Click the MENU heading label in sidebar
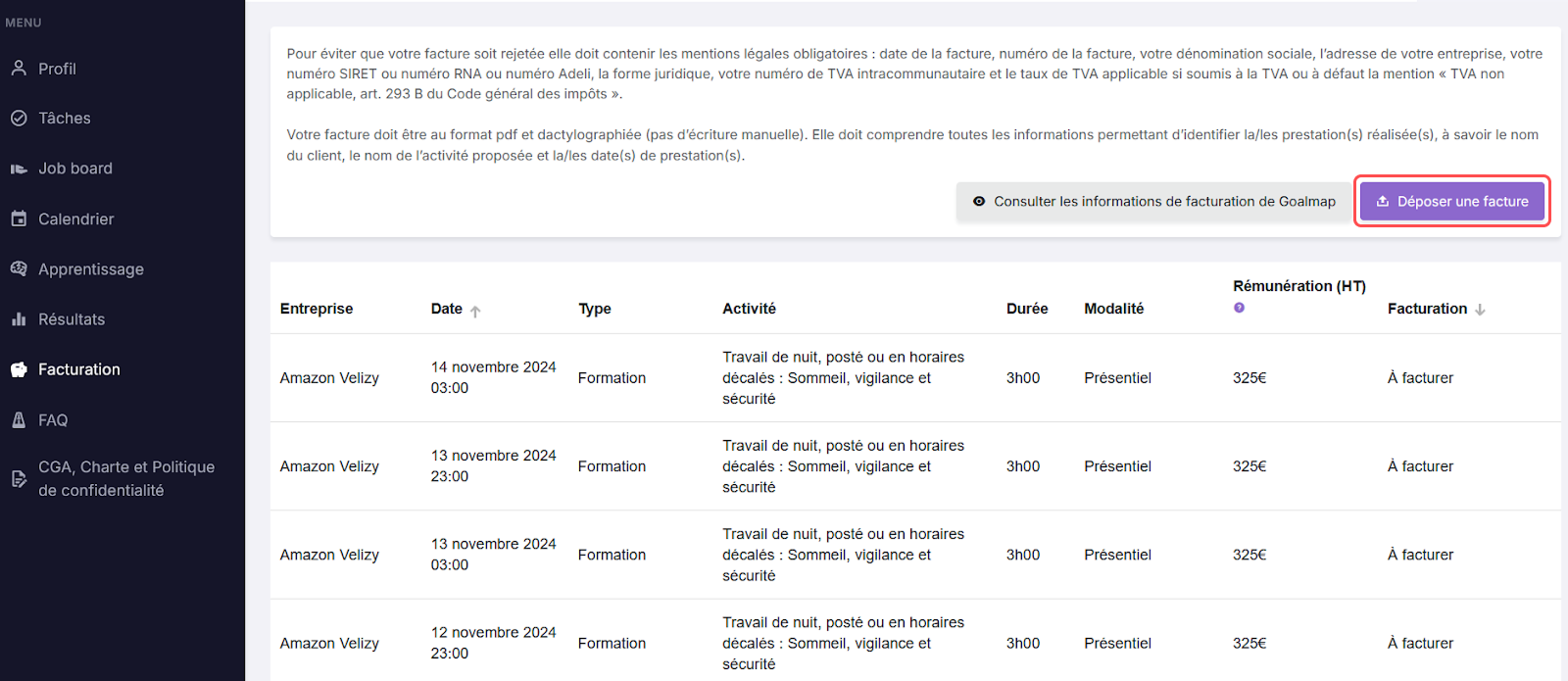The height and width of the screenshot is (681, 1568). (x=24, y=23)
